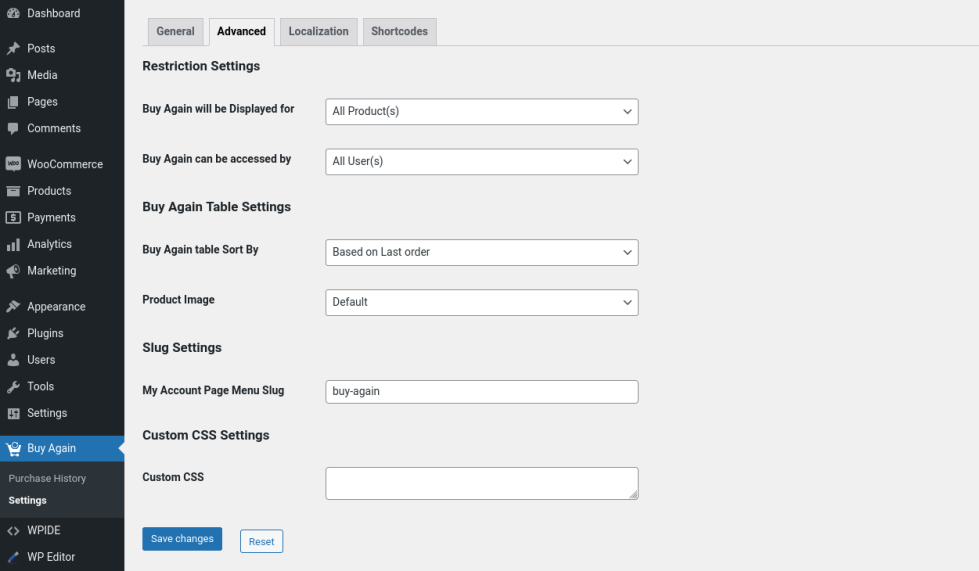Open Marketing via megaphone icon

(x=13, y=271)
